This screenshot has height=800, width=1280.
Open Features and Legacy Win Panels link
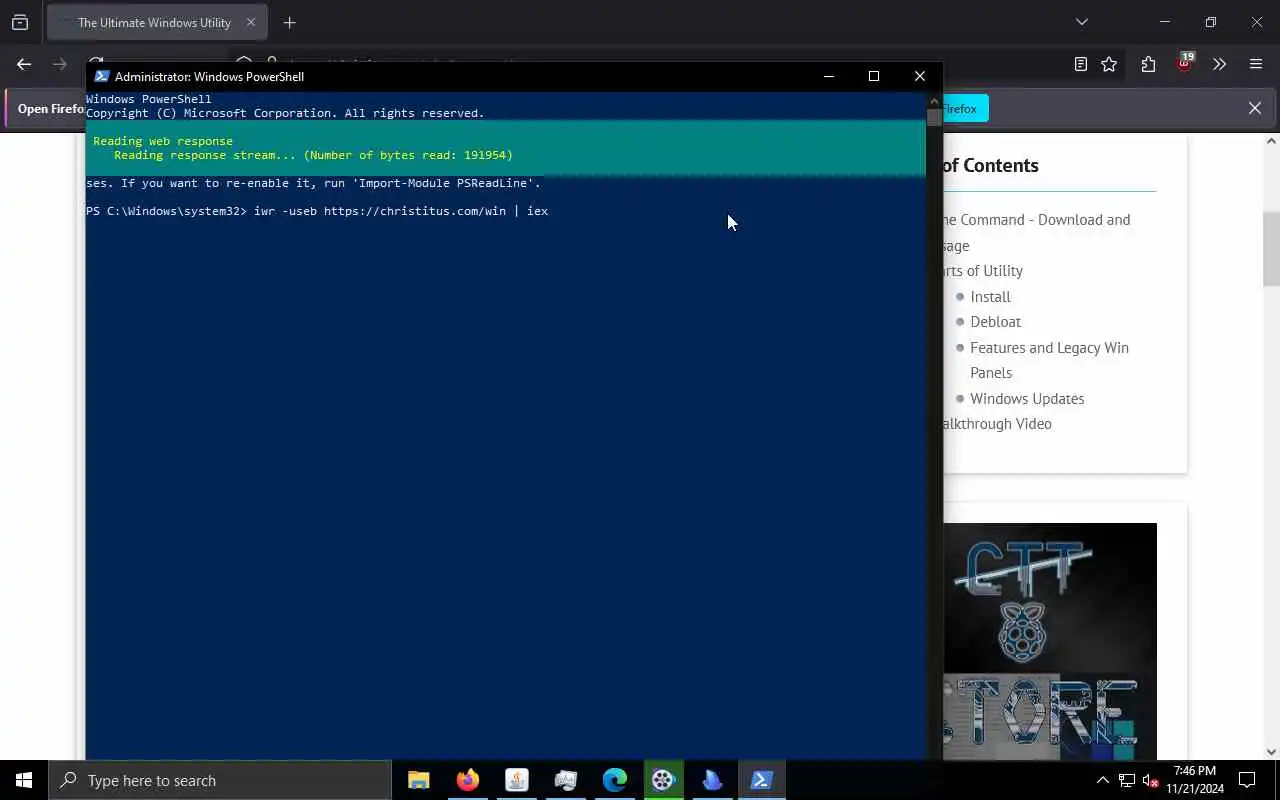(x=1049, y=360)
